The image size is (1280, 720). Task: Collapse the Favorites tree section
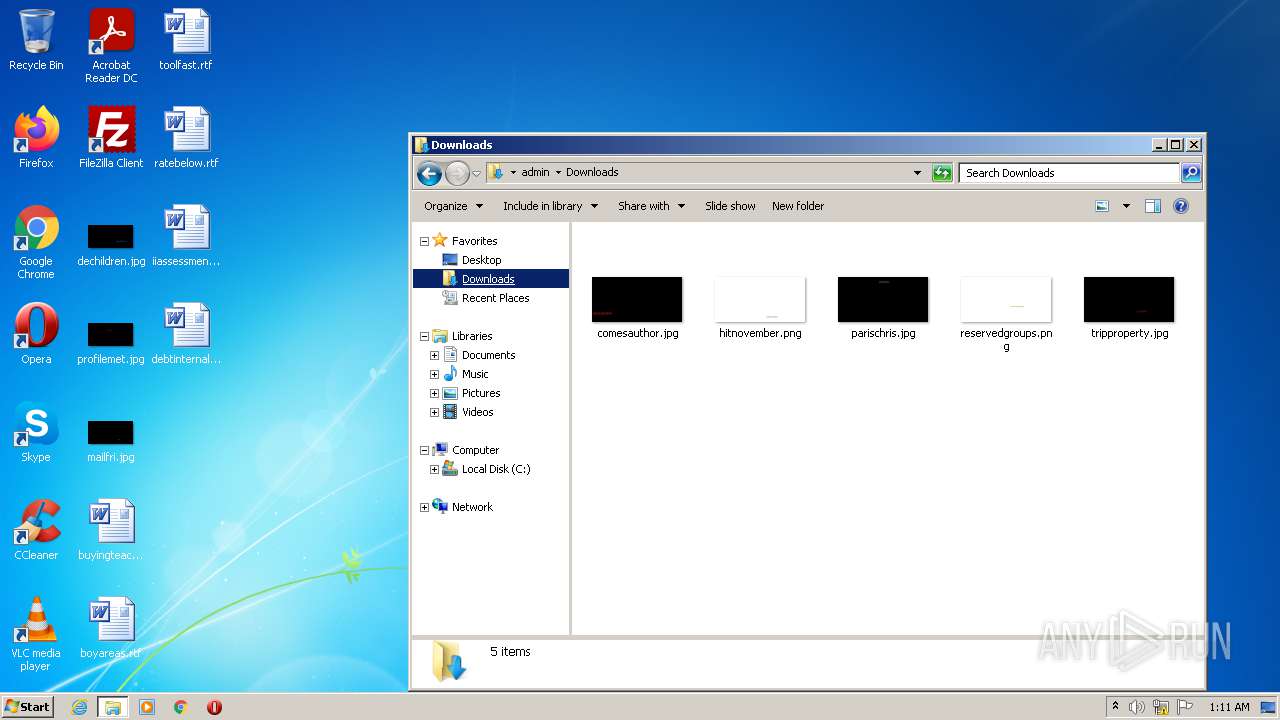click(x=424, y=241)
